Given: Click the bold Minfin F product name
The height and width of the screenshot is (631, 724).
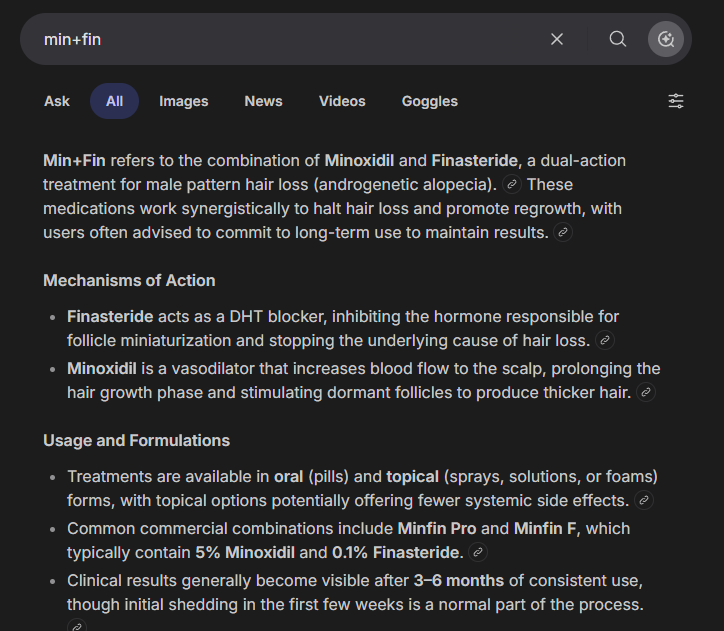Looking at the screenshot, I should pos(545,529).
